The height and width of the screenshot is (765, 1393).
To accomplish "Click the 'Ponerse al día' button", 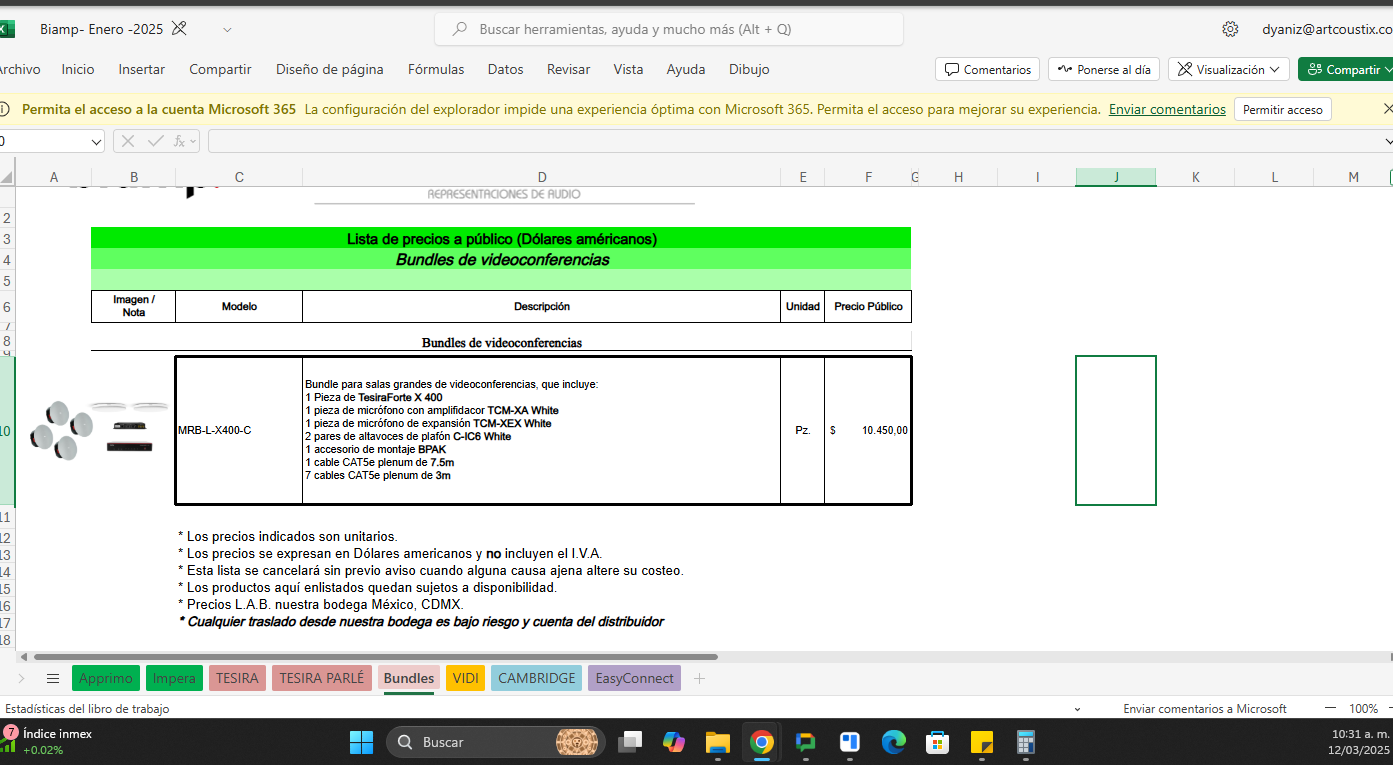I will pos(1104,69).
